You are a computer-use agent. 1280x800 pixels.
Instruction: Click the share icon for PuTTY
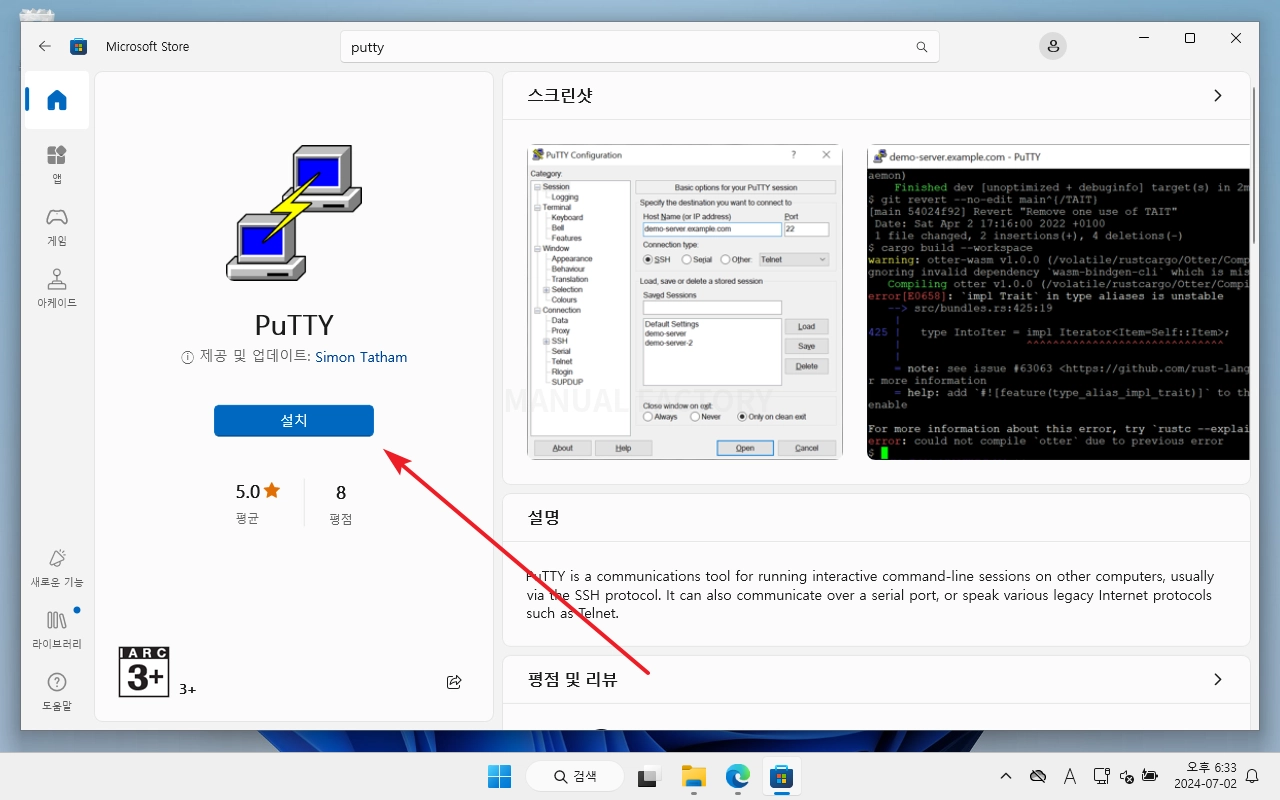coord(454,682)
